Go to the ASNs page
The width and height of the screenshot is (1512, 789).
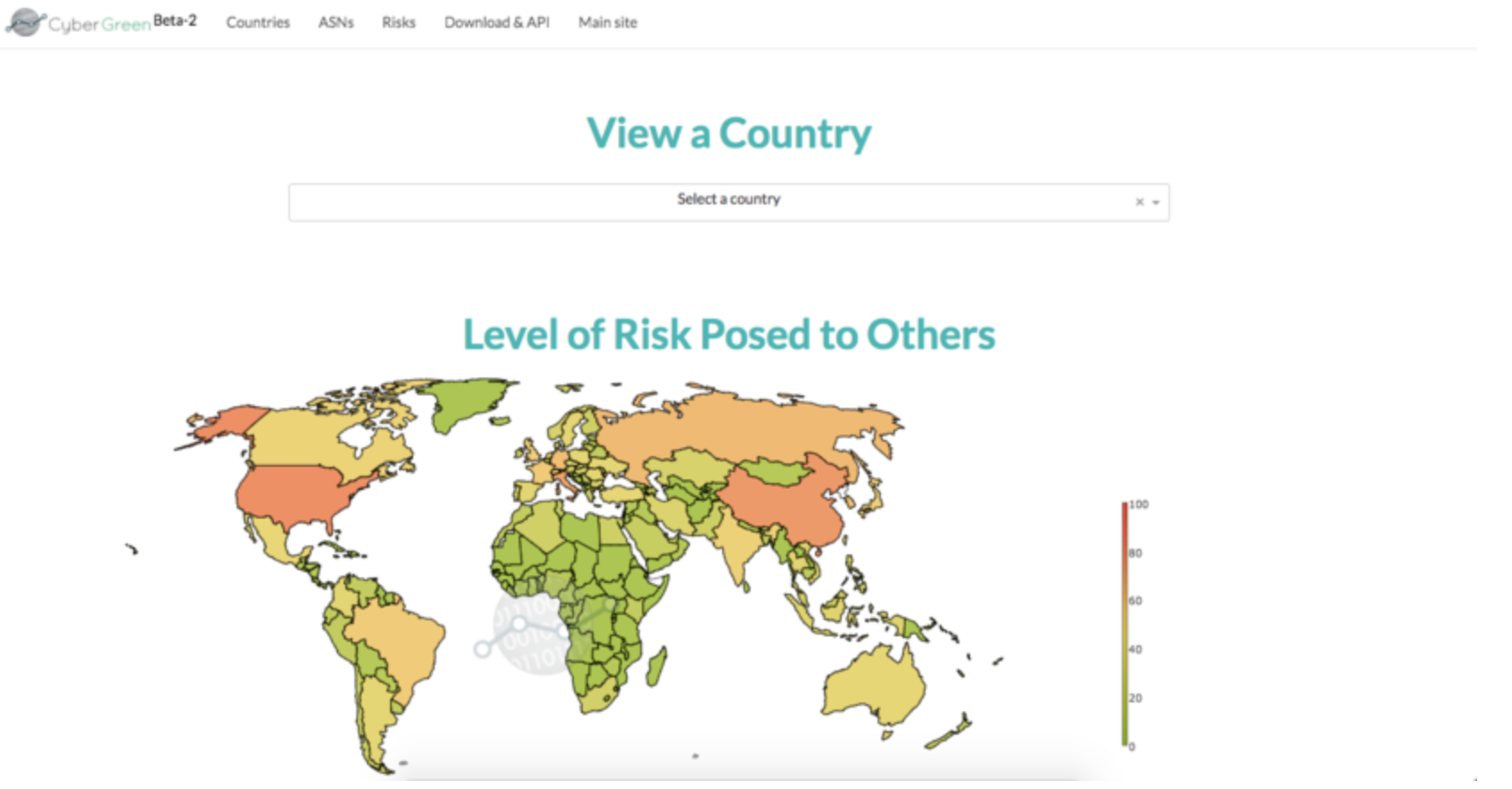[336, 22]
